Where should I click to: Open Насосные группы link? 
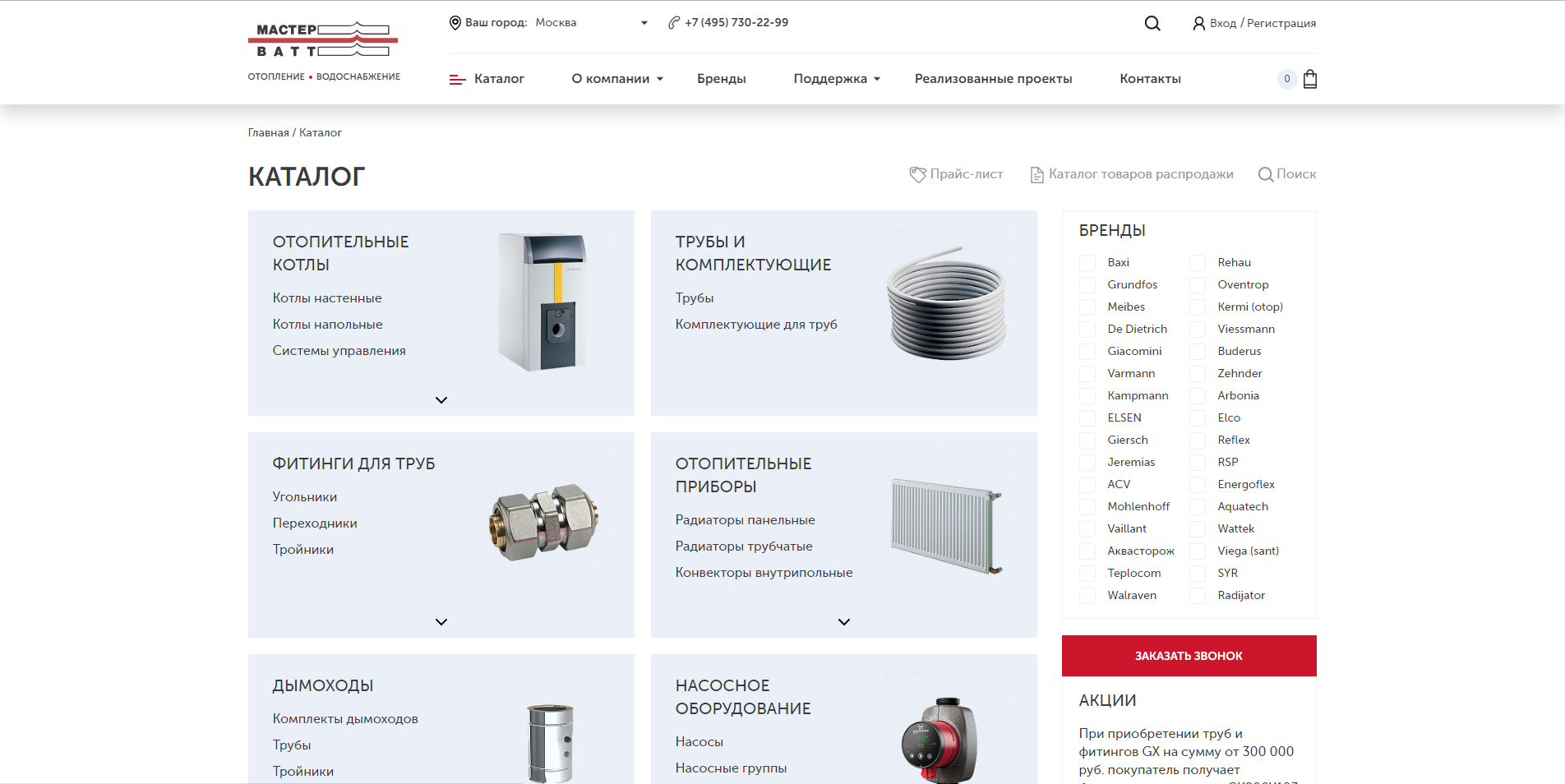click(x=731, y=768)
